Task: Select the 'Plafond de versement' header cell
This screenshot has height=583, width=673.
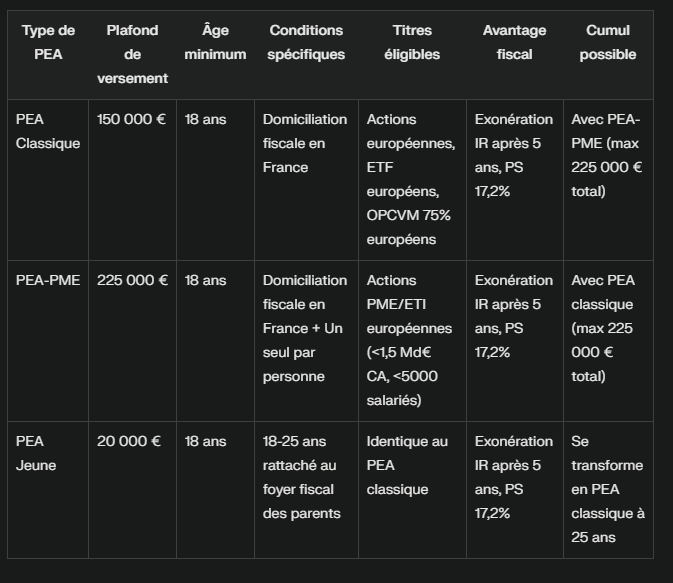Action: [x=132, y=55]
